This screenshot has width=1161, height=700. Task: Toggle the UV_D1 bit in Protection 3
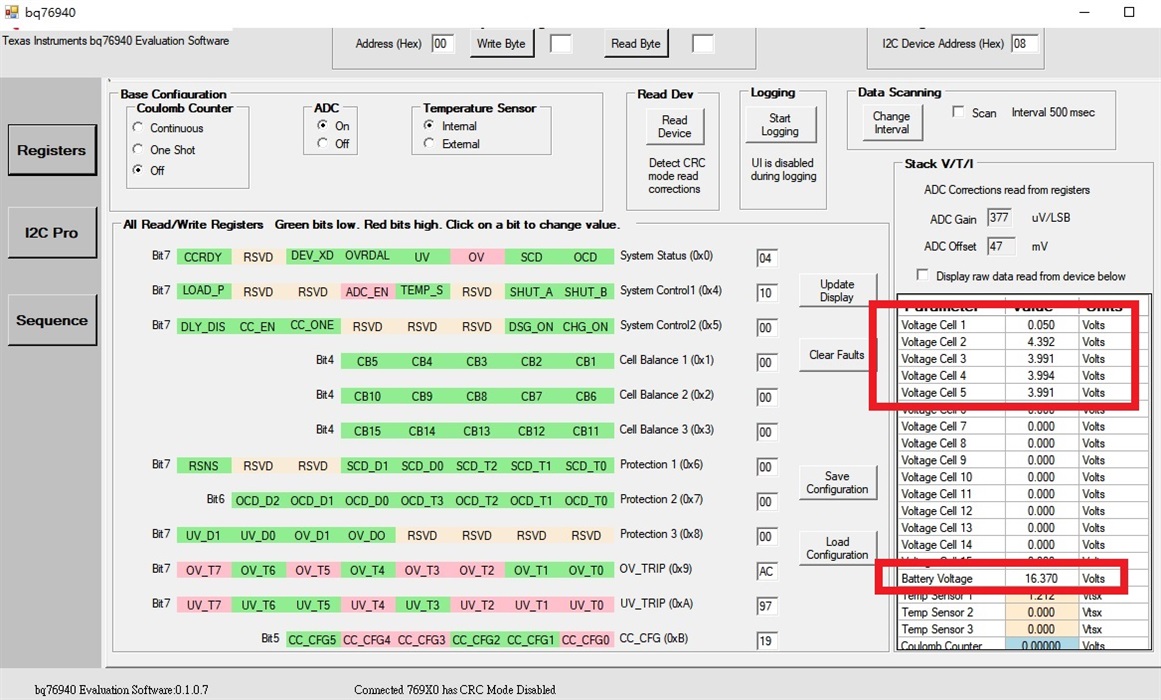click(x=203, y=535)
